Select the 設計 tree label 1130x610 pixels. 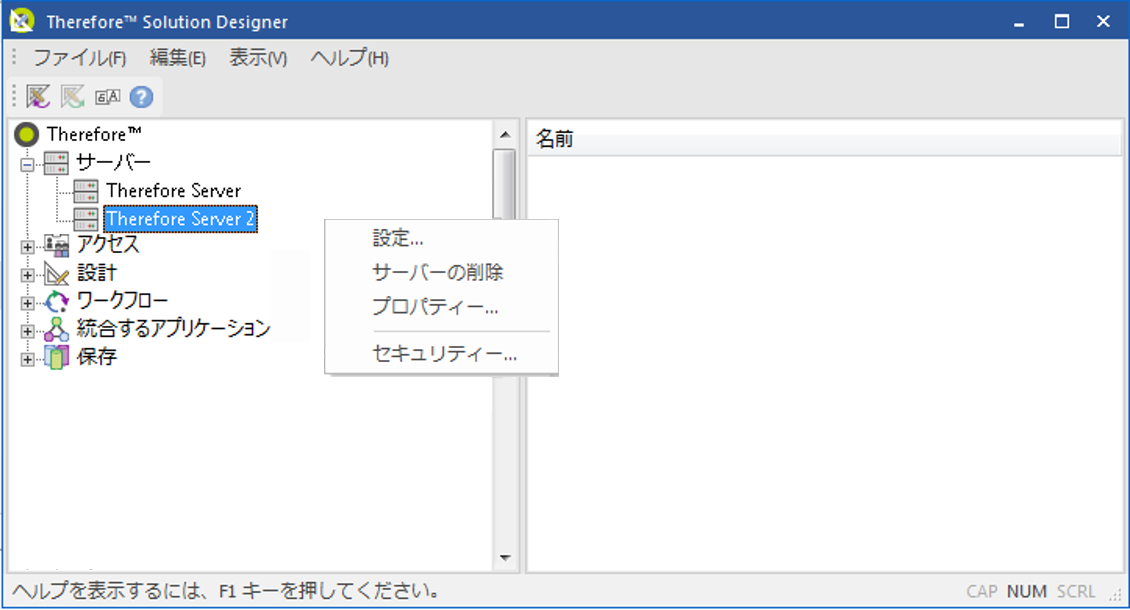pyautogui.click(x=97, y=273)
